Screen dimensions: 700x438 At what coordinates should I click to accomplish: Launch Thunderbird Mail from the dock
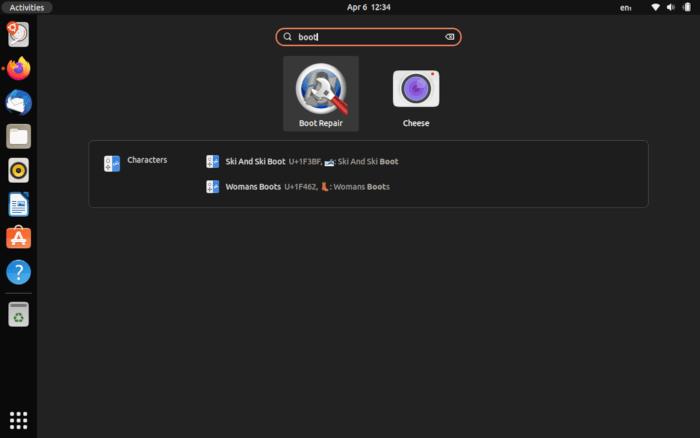coord(18,102)
